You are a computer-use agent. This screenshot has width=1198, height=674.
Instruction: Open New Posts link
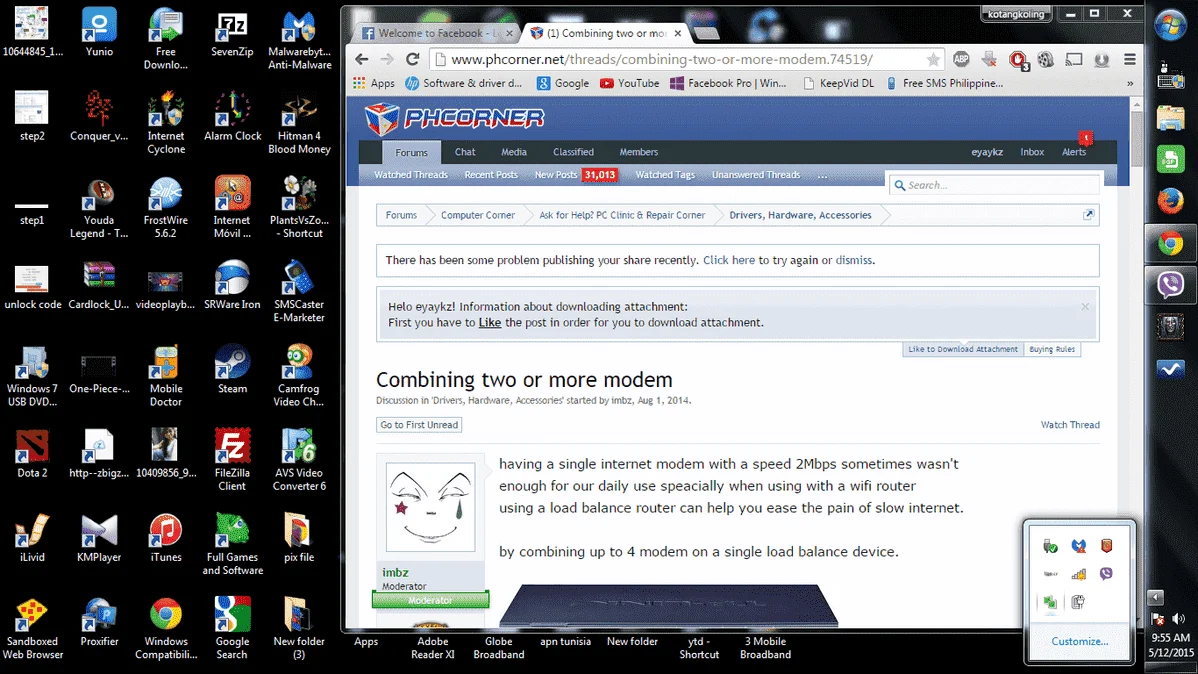(555, 175)
